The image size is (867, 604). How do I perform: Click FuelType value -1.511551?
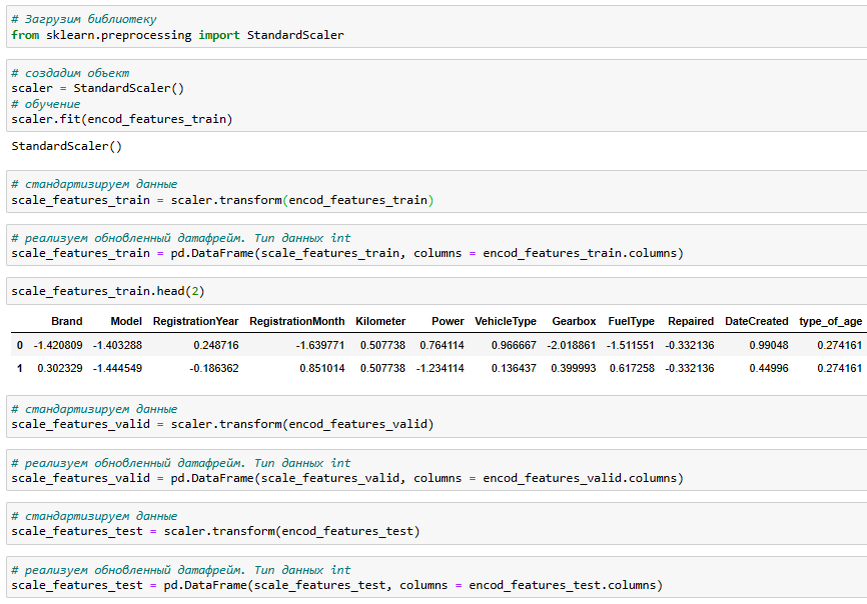click(630, 345)
